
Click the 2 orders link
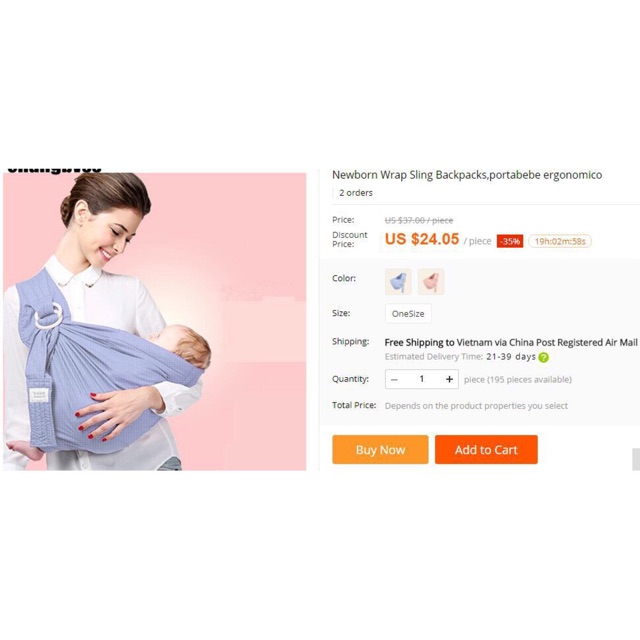[356, 193]
